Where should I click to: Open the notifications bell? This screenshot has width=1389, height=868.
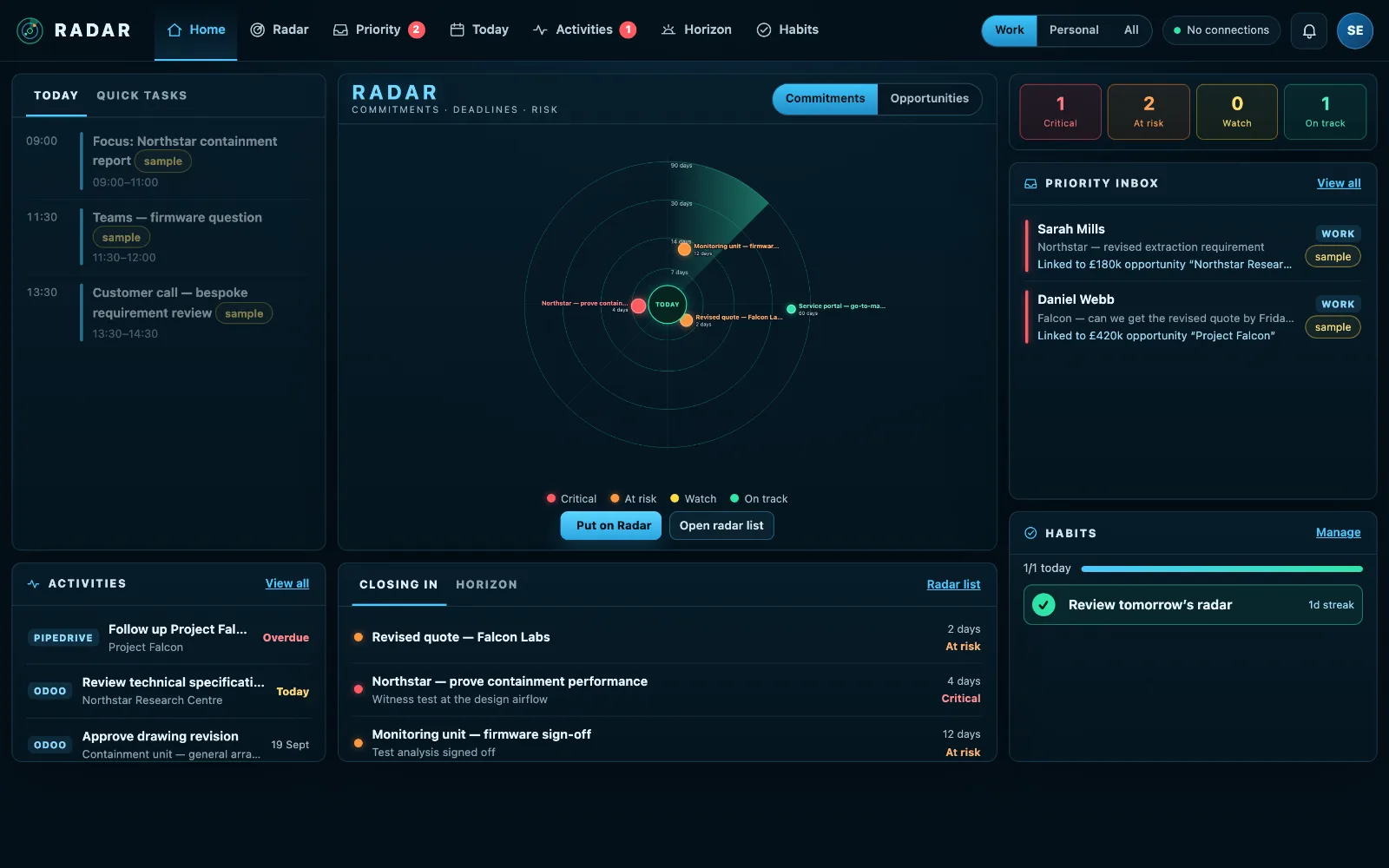pos(1309,30)
